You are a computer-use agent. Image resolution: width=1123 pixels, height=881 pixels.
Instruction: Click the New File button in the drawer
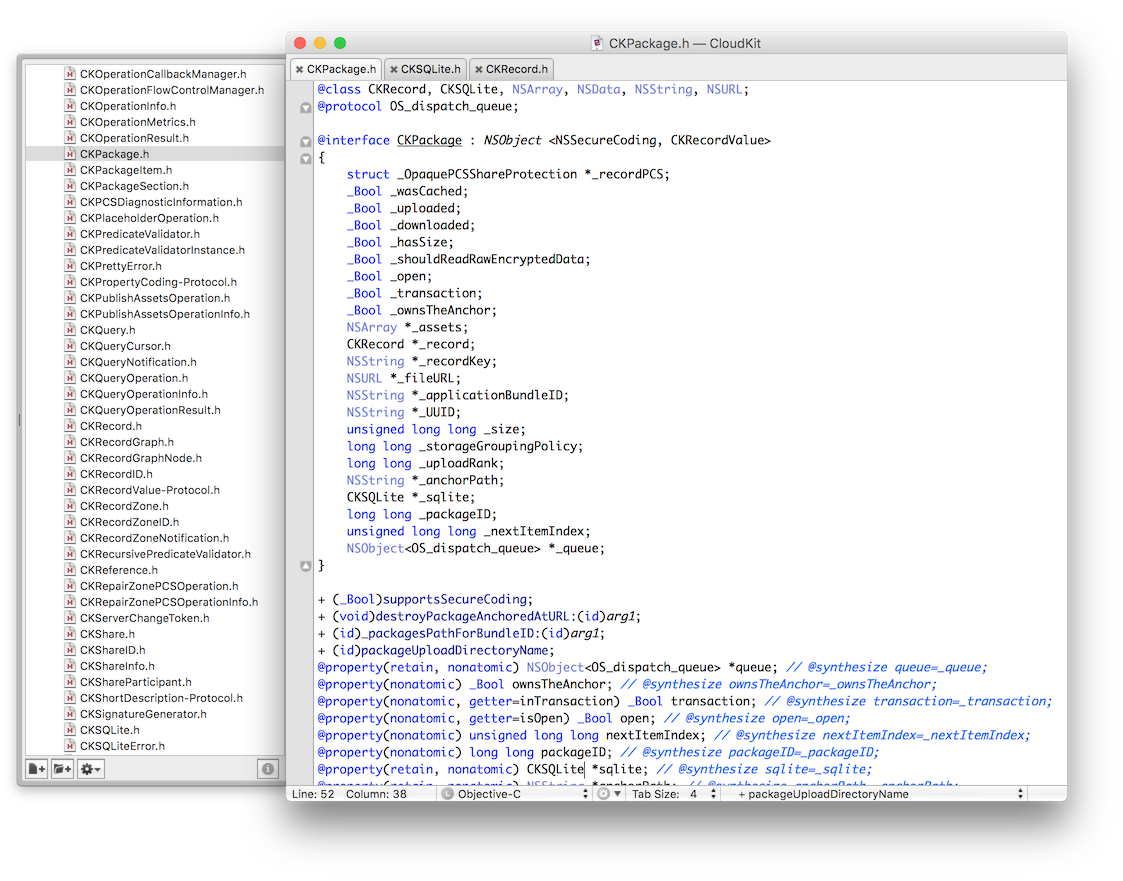coord(37,769)
